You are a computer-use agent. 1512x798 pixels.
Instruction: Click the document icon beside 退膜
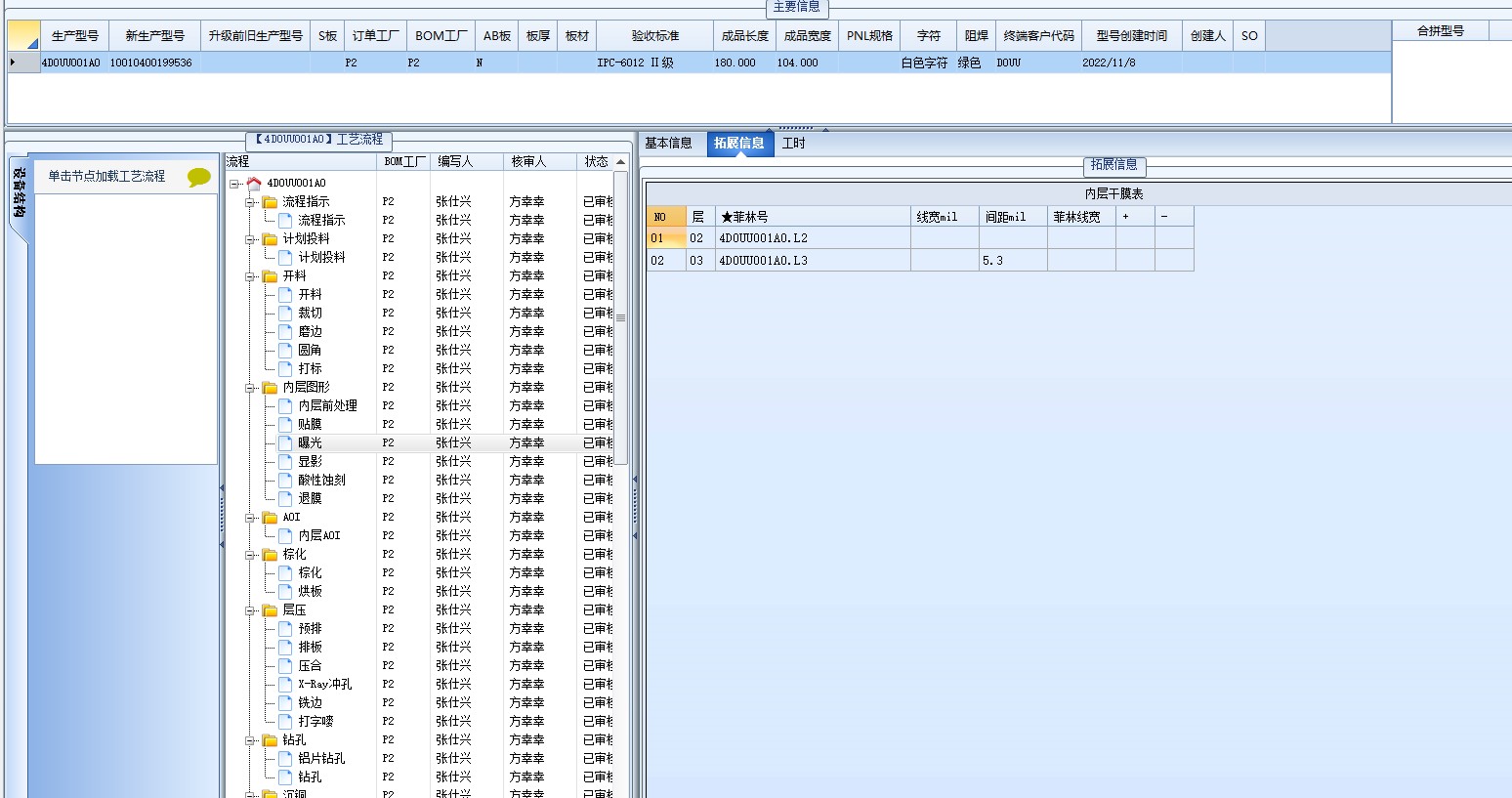coord(285,498)
